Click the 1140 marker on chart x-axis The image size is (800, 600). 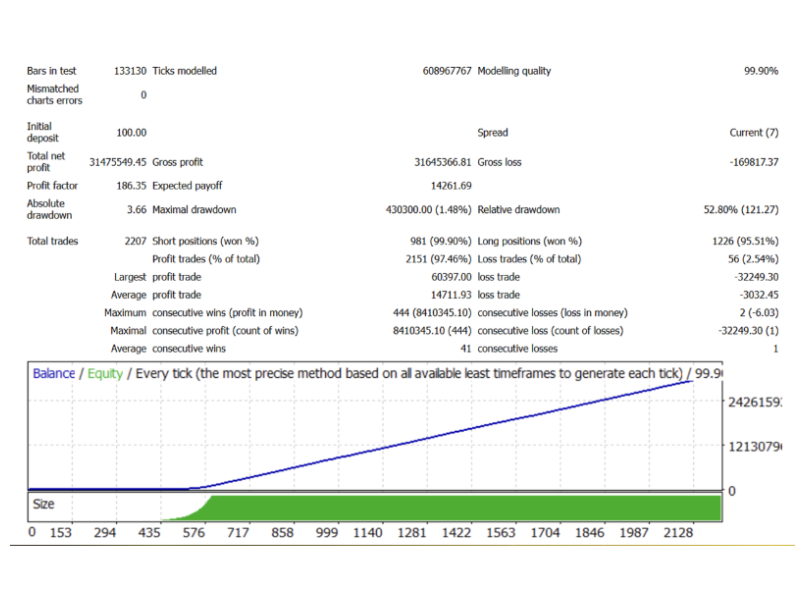point(368,533)
